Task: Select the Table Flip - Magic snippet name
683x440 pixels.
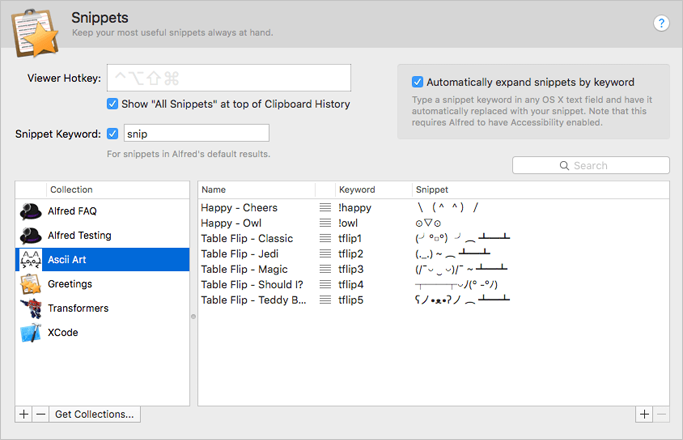Action: click(x=244, y=269)
